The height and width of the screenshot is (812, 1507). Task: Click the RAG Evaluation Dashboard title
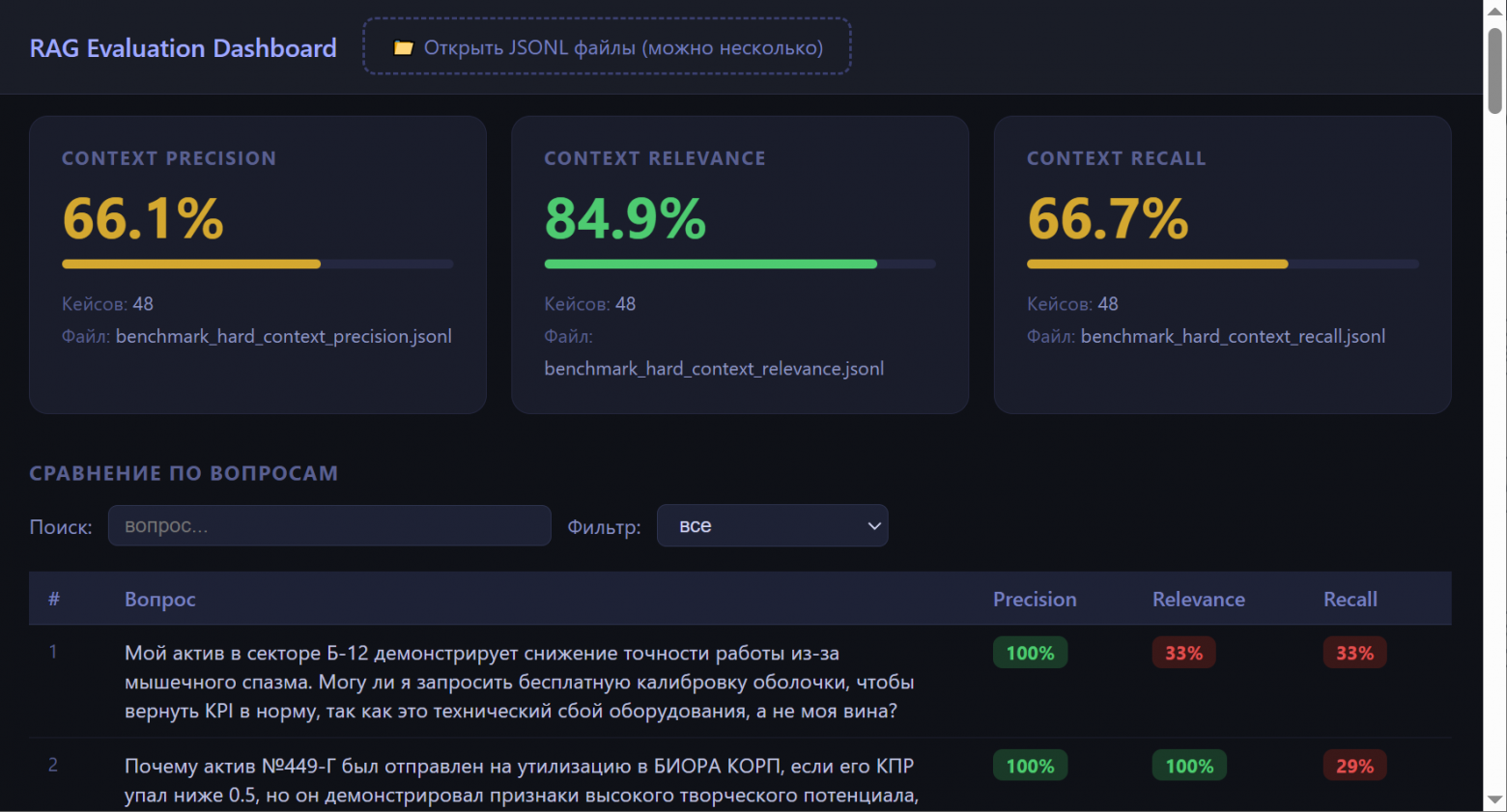(x=184, y=48)
